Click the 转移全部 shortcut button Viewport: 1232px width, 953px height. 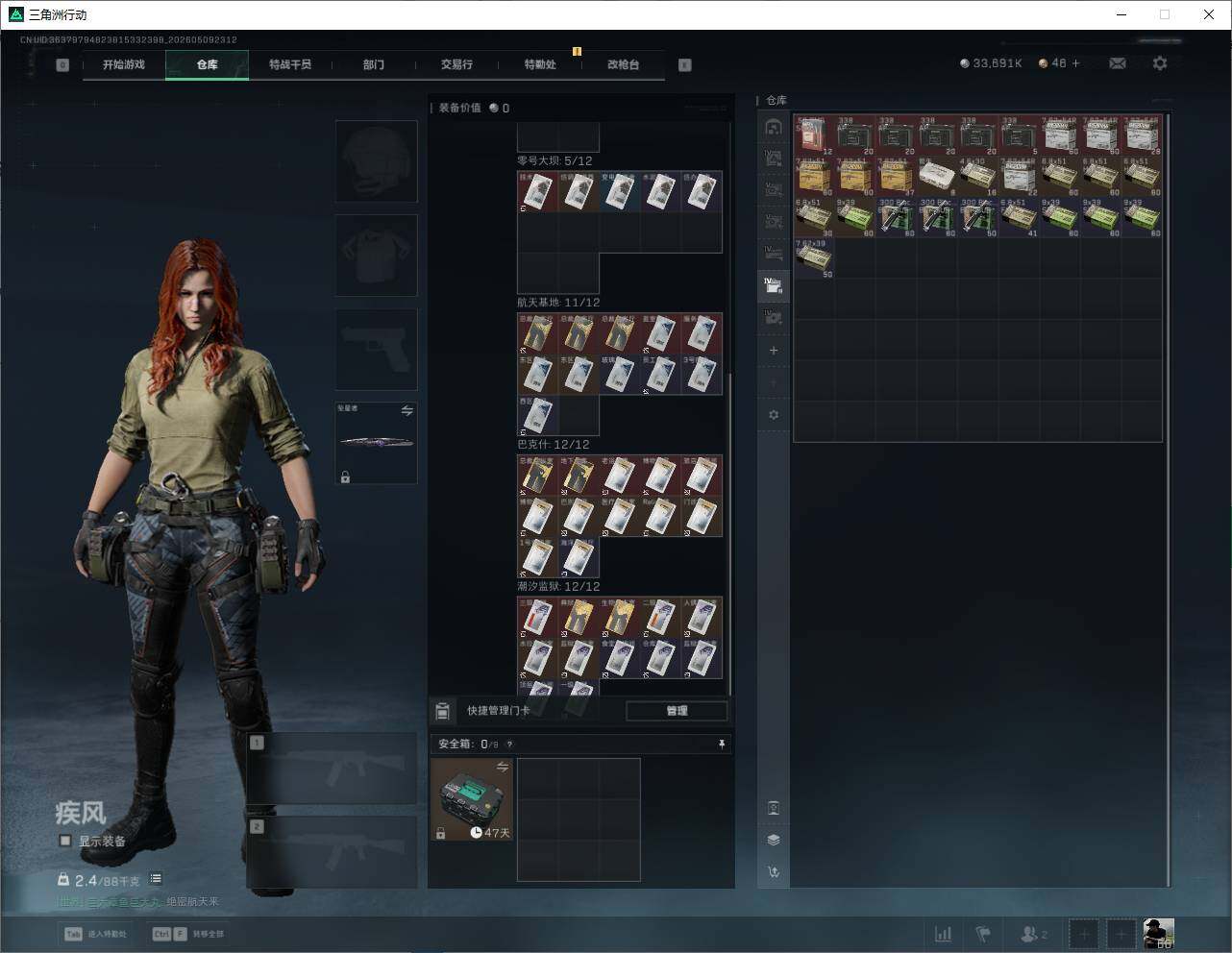tap(188, 934)
